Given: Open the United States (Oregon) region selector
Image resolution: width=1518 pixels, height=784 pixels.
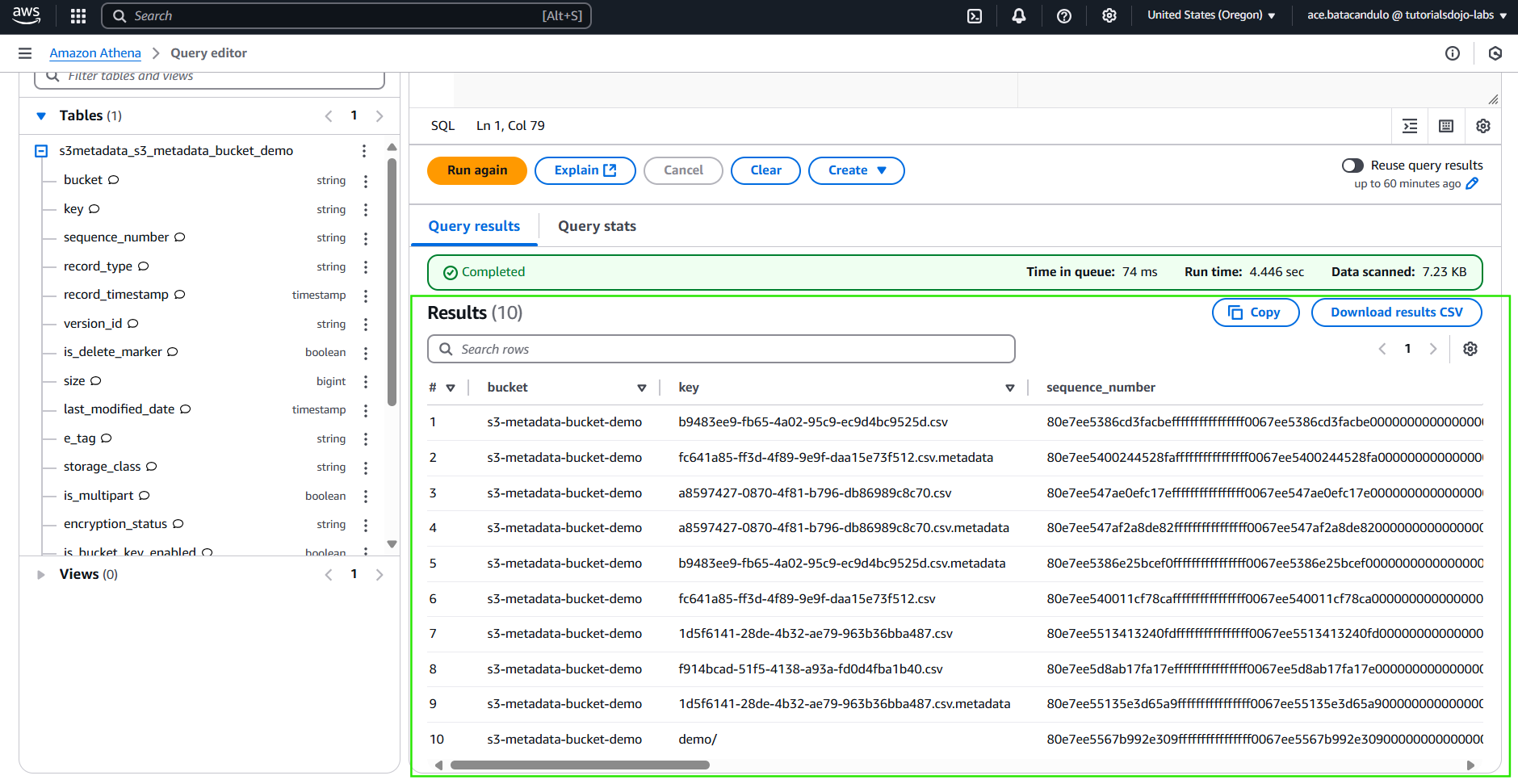Looking at the screenshot, I should coord(1211,15).
